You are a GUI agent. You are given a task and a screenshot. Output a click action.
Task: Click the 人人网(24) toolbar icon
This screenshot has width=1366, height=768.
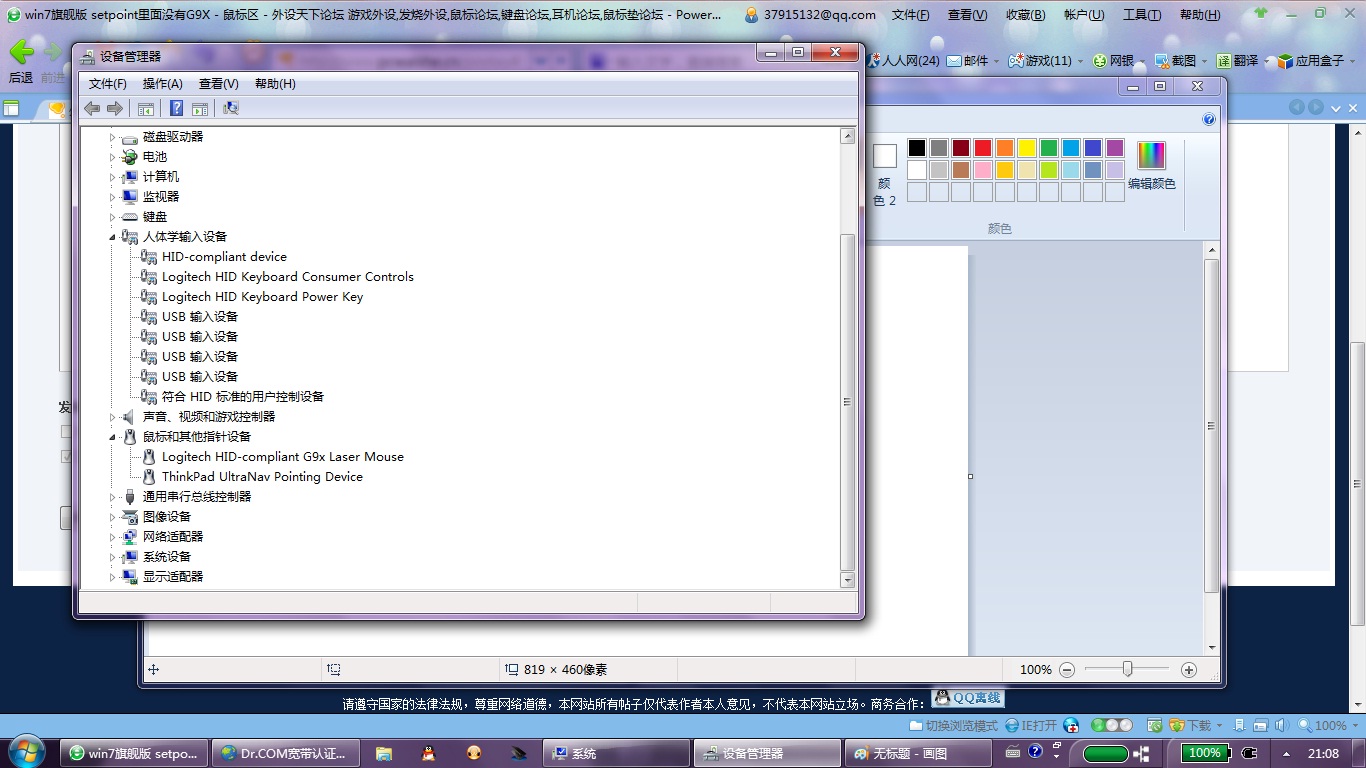873,61
